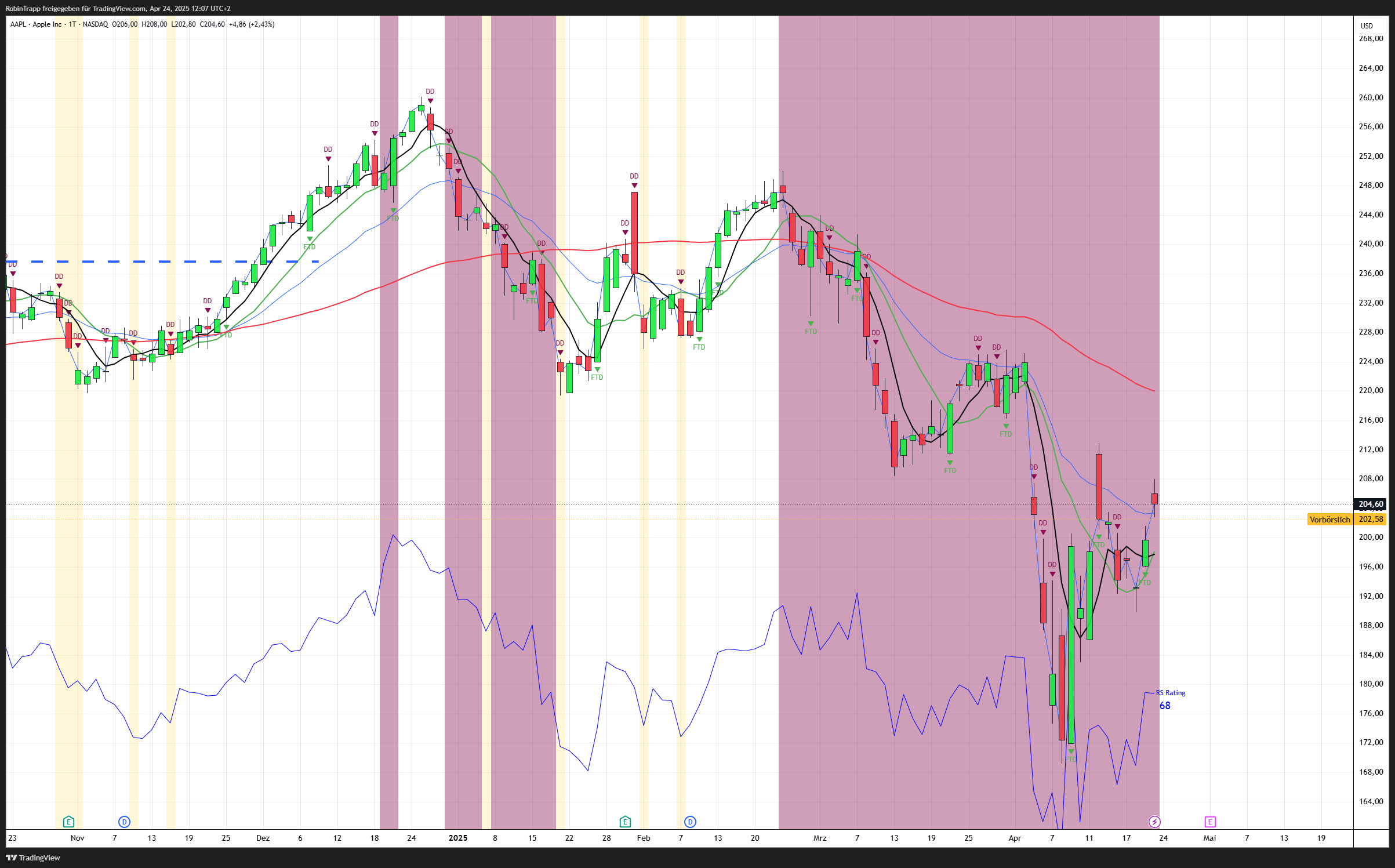
Task: Open the late-January earnings E marker
Action: point(625,822)
